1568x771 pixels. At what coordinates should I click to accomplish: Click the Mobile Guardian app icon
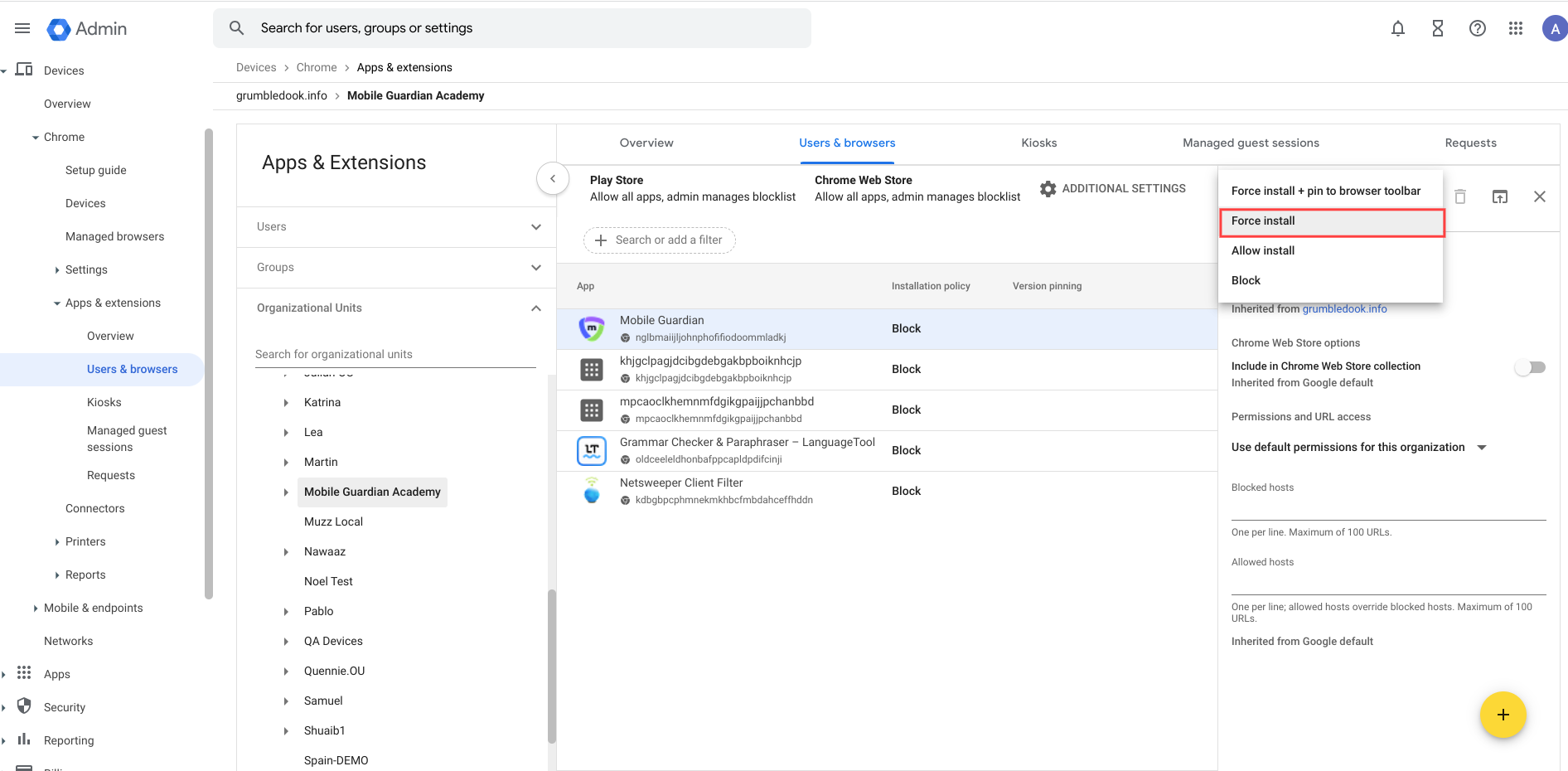click(x=592, y=328)
